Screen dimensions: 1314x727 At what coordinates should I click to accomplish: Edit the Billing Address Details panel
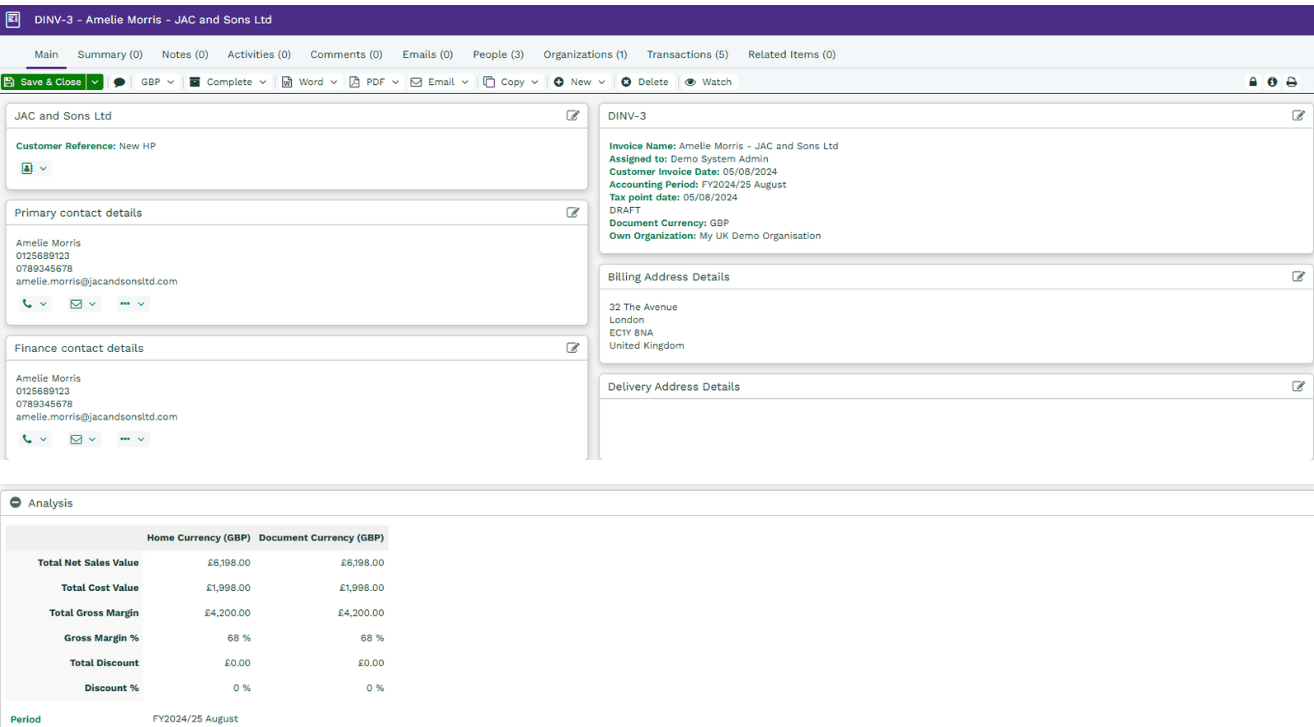pos(1299,276)
